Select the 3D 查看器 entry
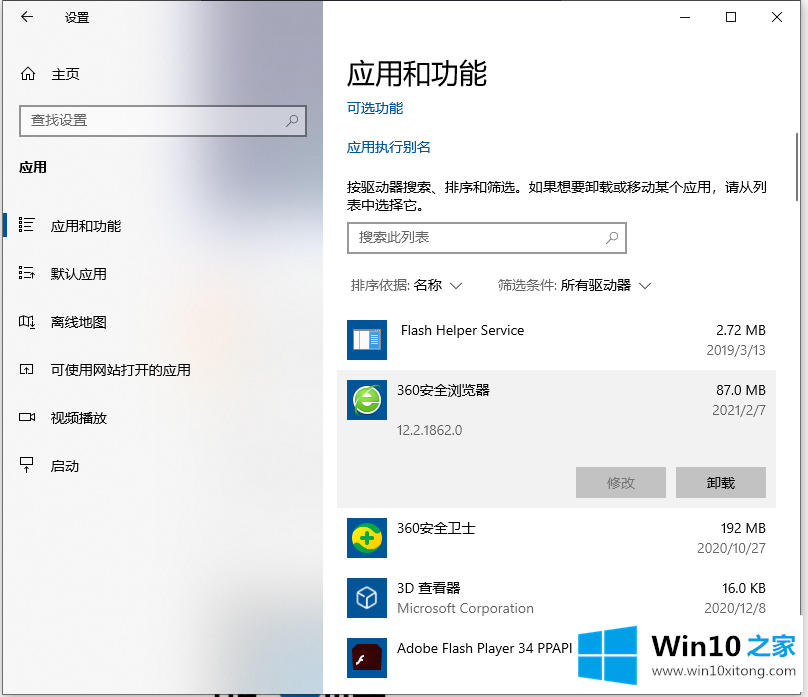The height and width of the screenshot is (697, 808). (x=556, y=598)
